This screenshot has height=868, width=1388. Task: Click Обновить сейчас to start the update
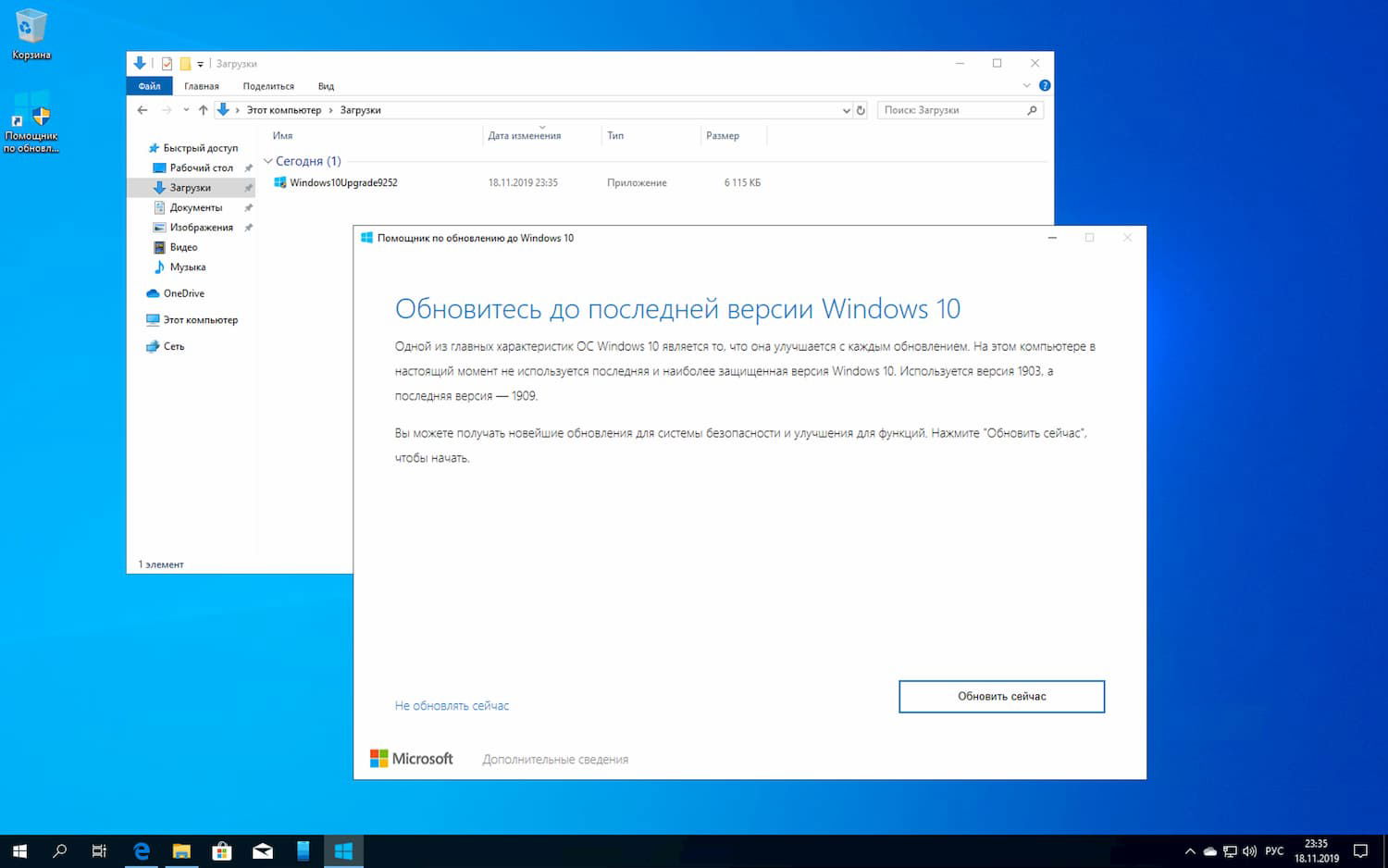pos(1001,696)
